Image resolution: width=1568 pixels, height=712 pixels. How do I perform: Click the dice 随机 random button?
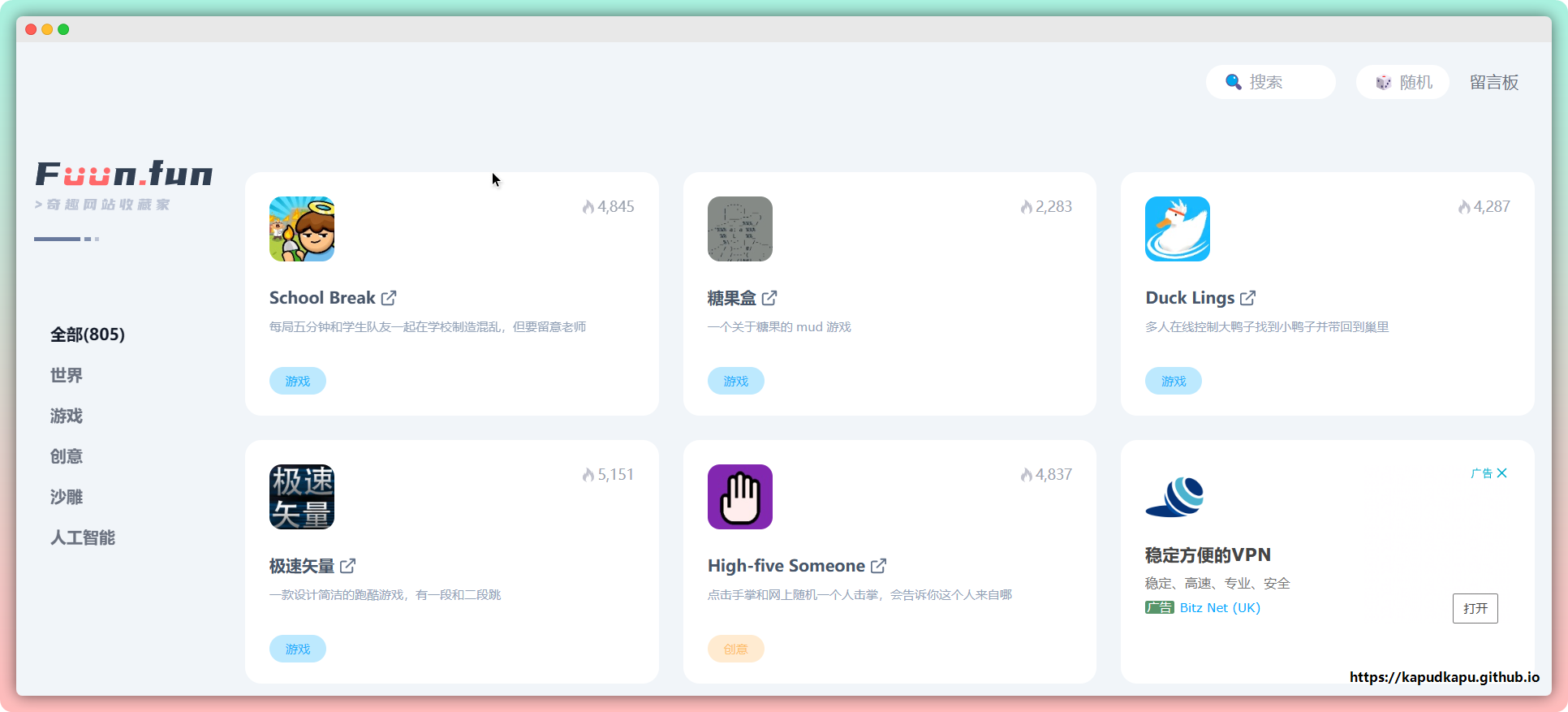pos(1403,82)
